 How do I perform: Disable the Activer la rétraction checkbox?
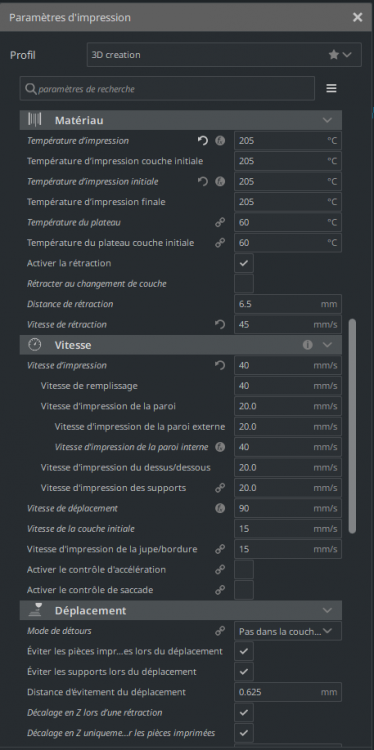tap(244, 263)
